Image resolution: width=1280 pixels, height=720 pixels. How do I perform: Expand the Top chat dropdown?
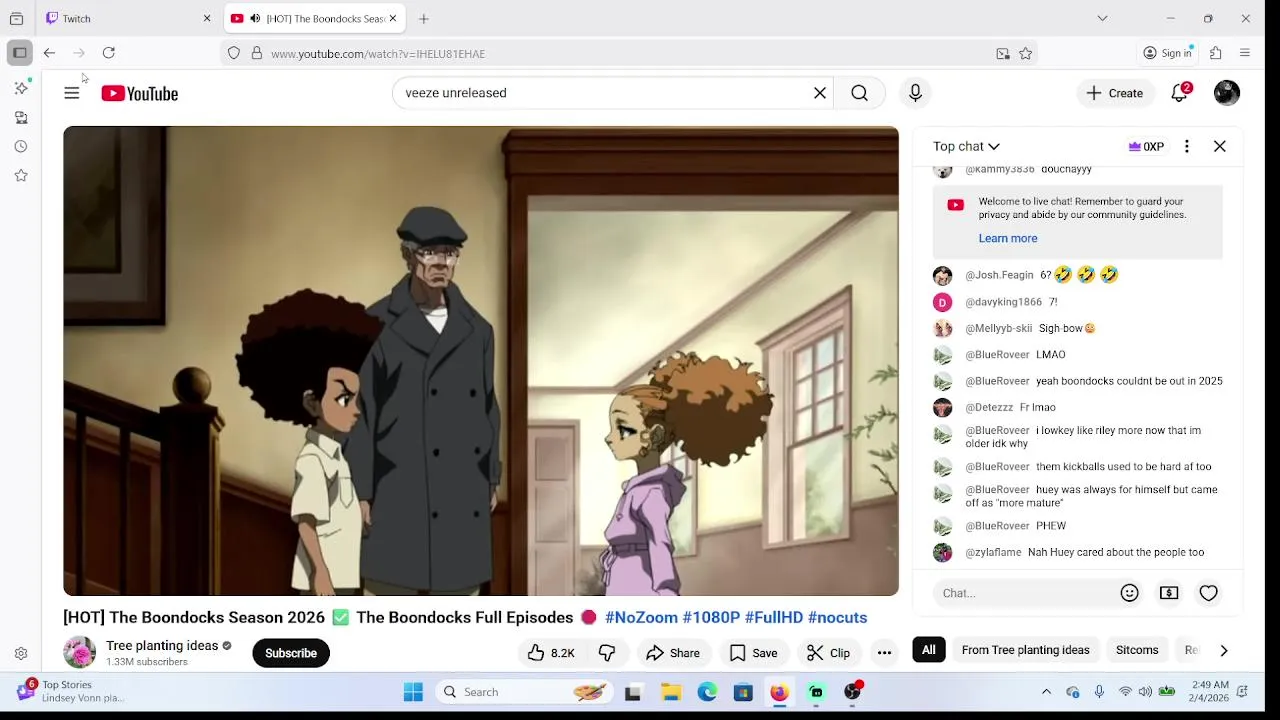pyautogui.click(x=966, y=146)
